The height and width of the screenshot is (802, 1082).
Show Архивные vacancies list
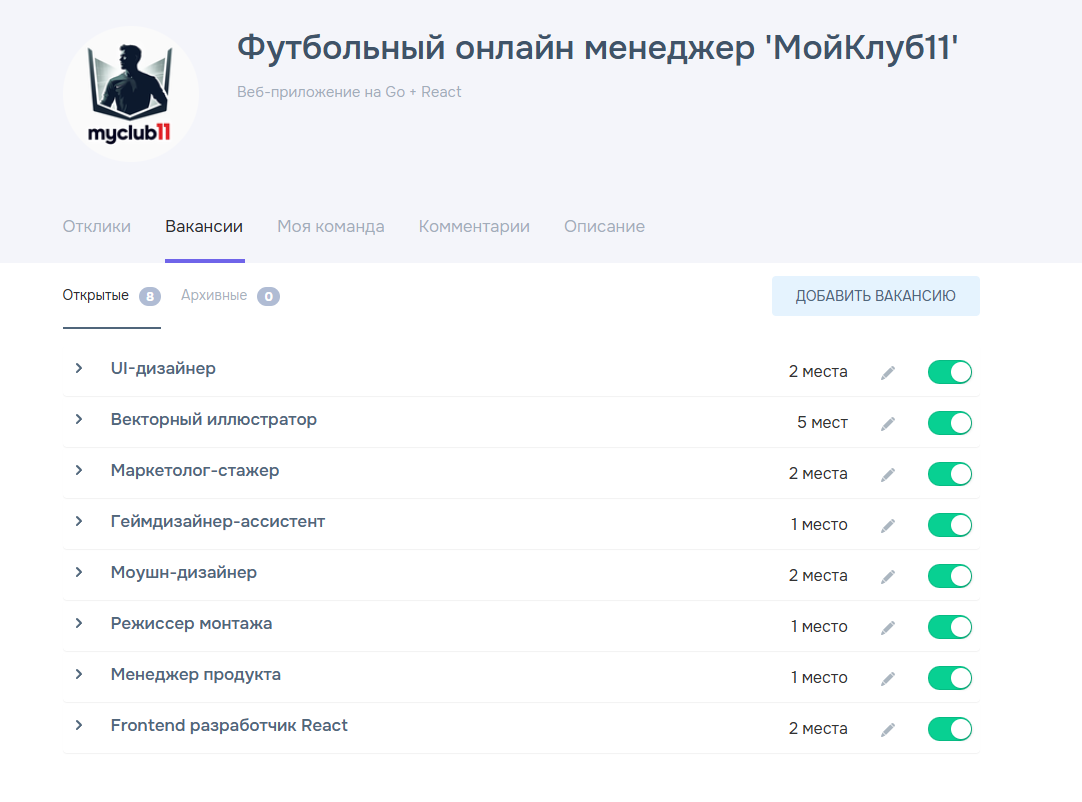pos(214,295)
